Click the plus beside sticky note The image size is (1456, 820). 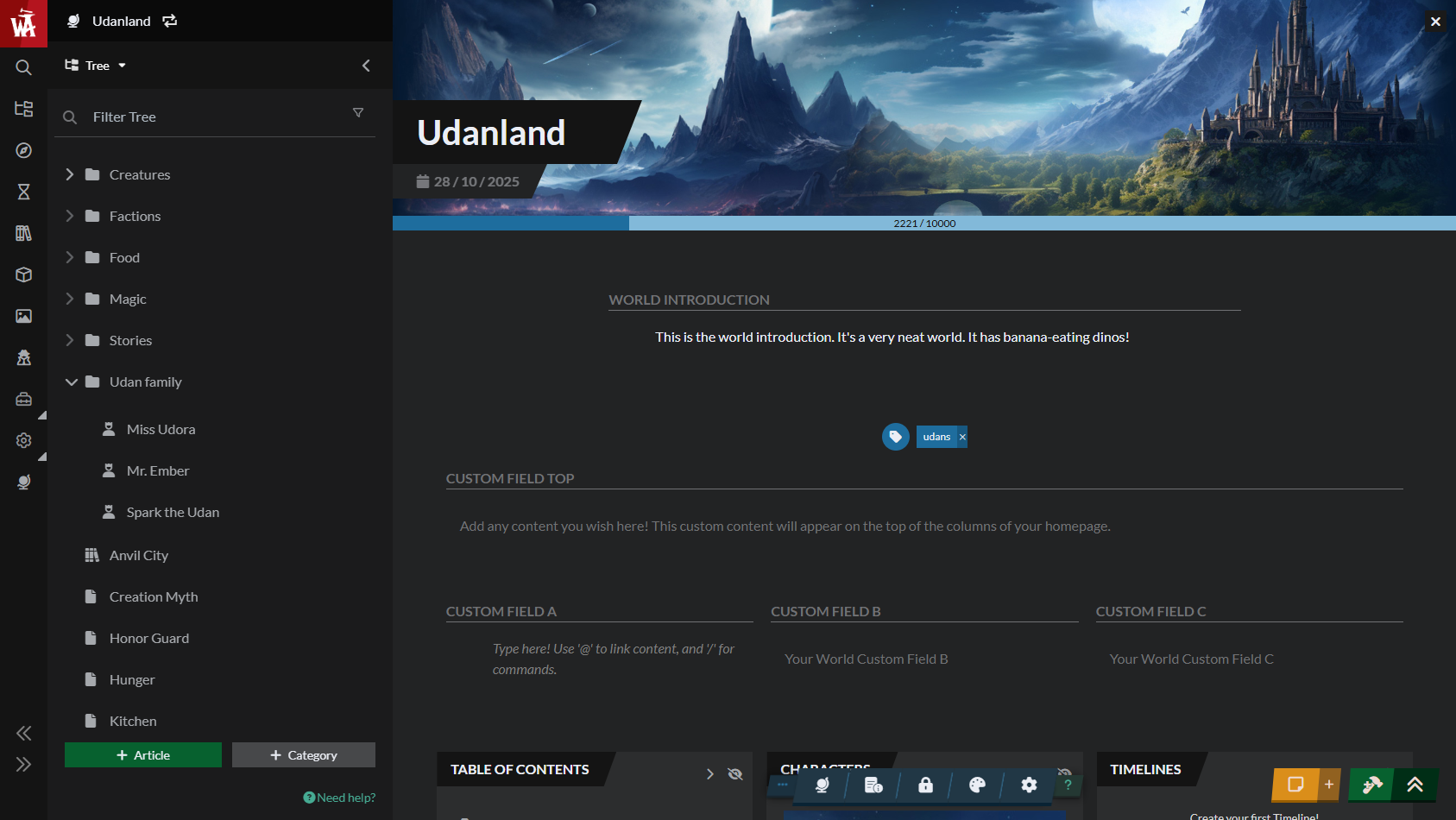(1329, 785)
